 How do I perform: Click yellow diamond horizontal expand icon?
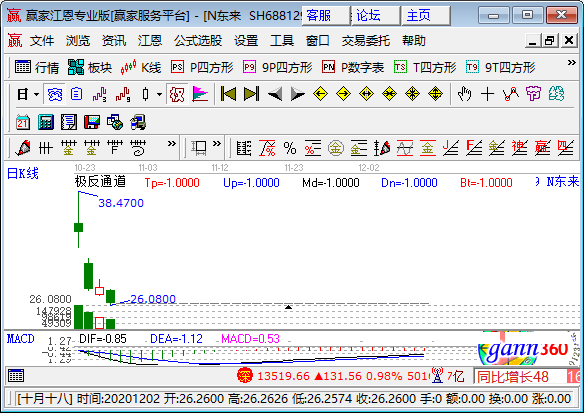coord(366,94)
